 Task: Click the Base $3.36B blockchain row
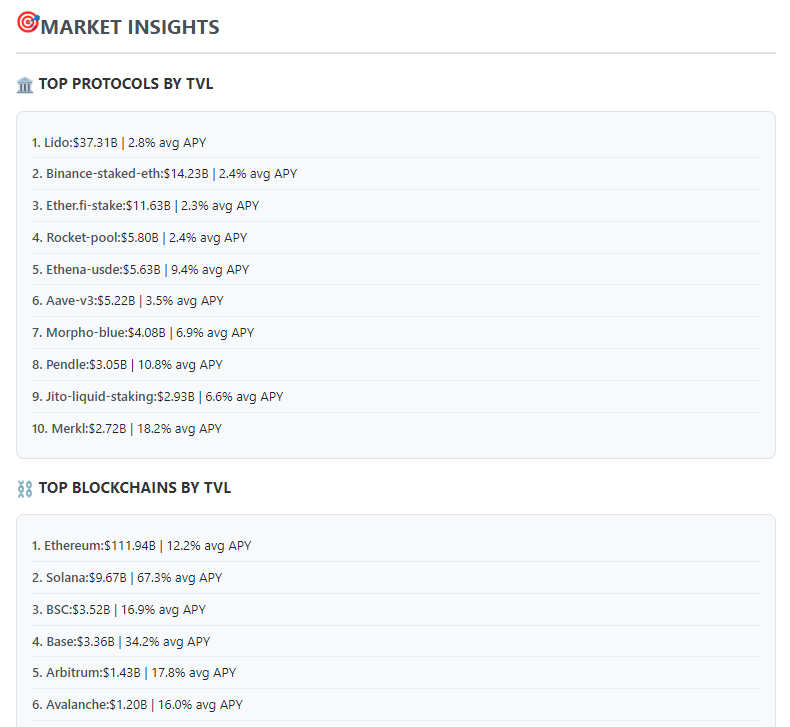point(396,641)
